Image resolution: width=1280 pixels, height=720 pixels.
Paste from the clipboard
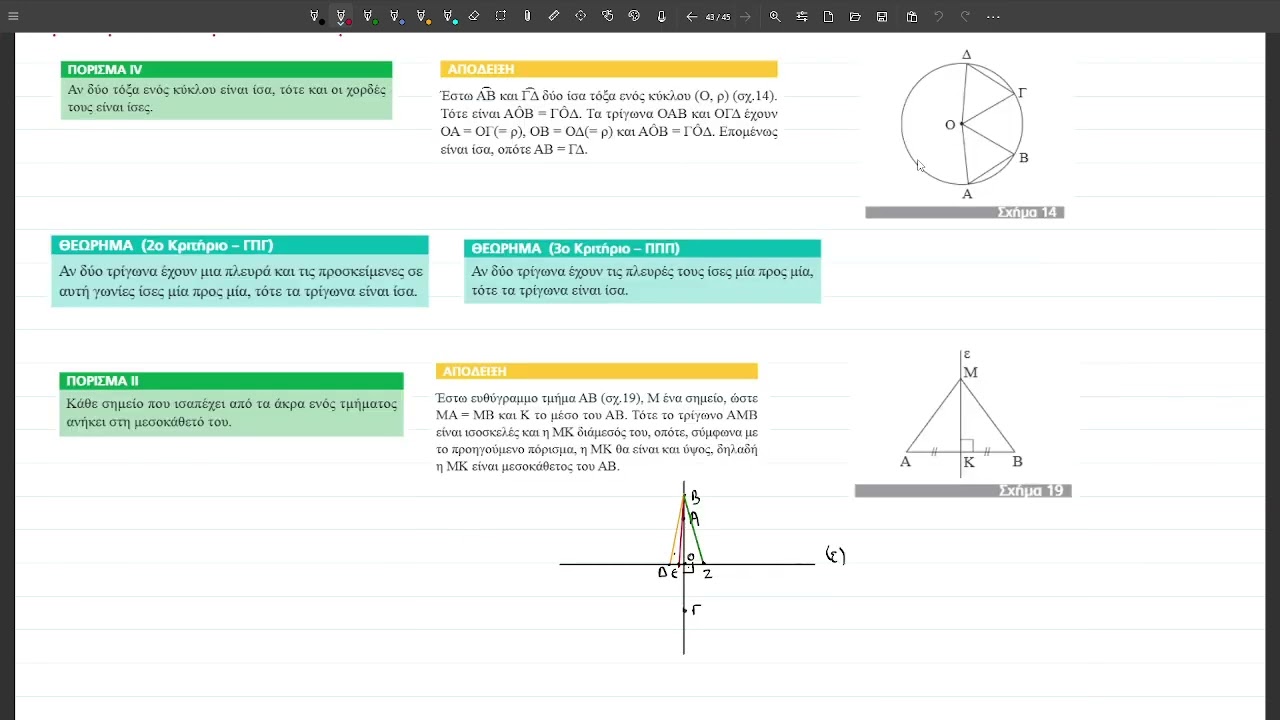coord(912,16)
